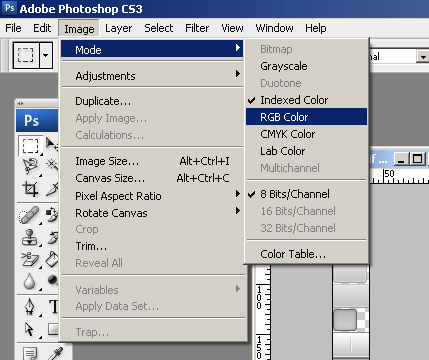Minimize the document window
Image resolution: width=429 pixels, height=360 pixels.
pos(402,159)
